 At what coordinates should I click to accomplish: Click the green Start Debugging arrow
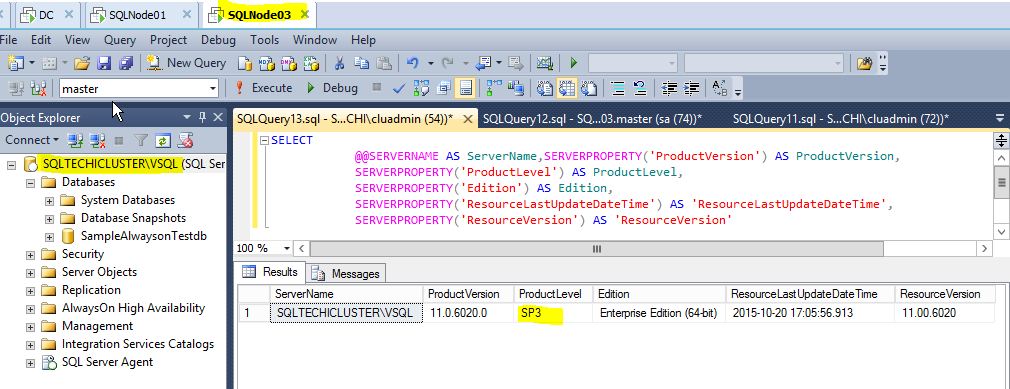[573, 63]
